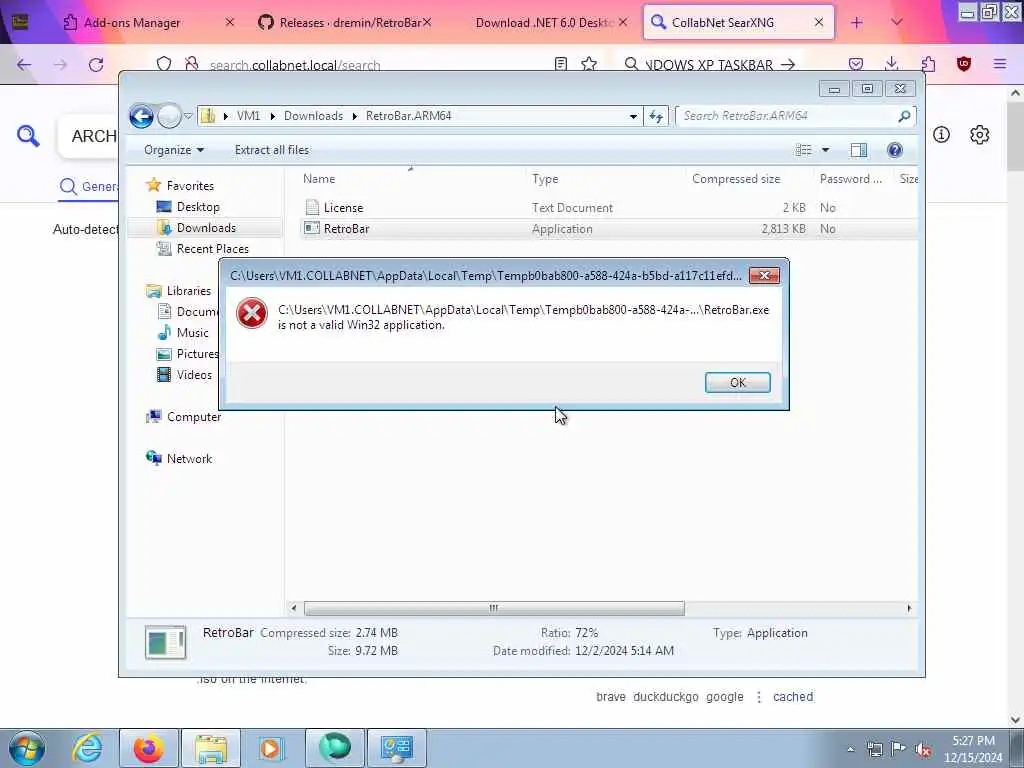Open Libraries in navigation pane

pyautogui.click(x=189, y=291)
